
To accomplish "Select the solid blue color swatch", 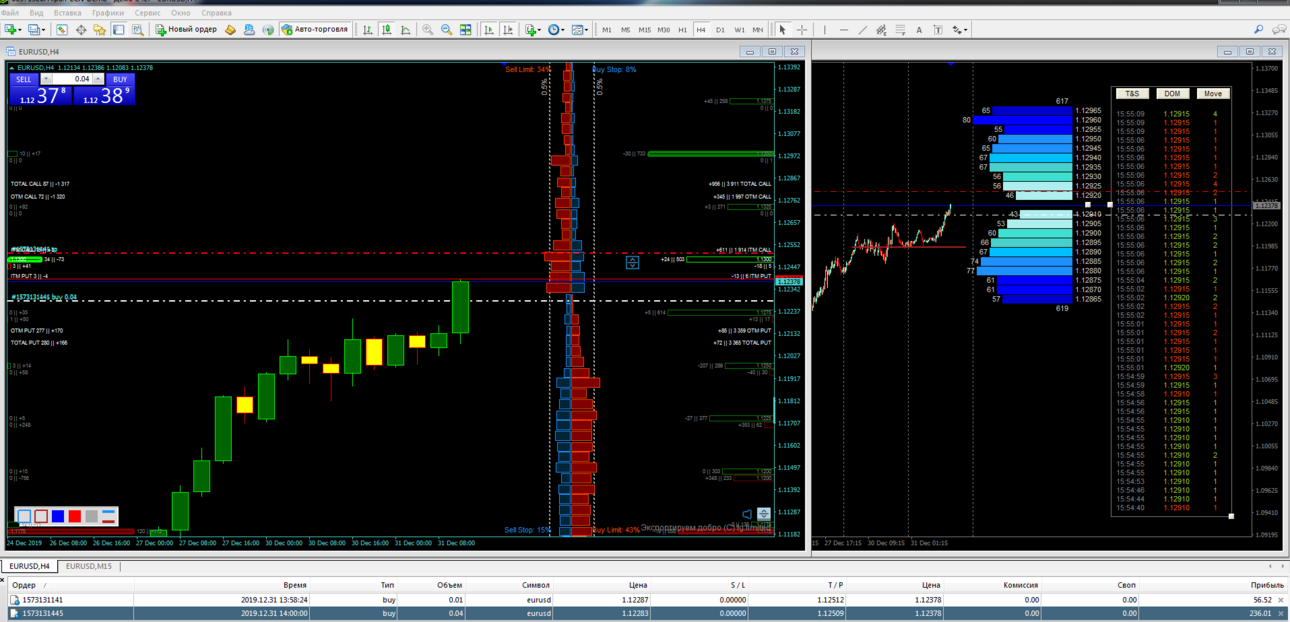I will (x=58, y=516).
